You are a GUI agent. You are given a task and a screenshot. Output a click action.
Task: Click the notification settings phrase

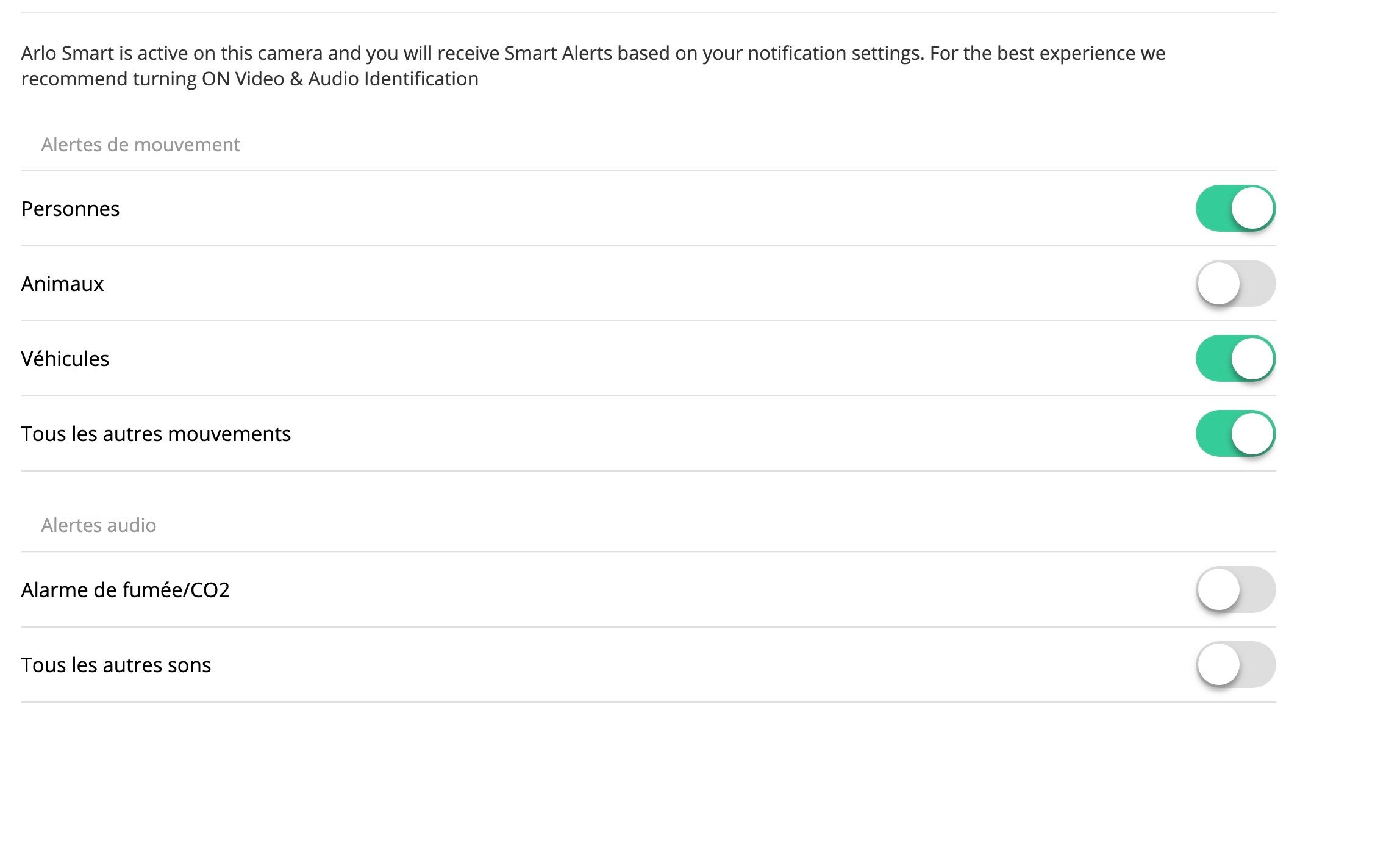(x=835, y=54)
